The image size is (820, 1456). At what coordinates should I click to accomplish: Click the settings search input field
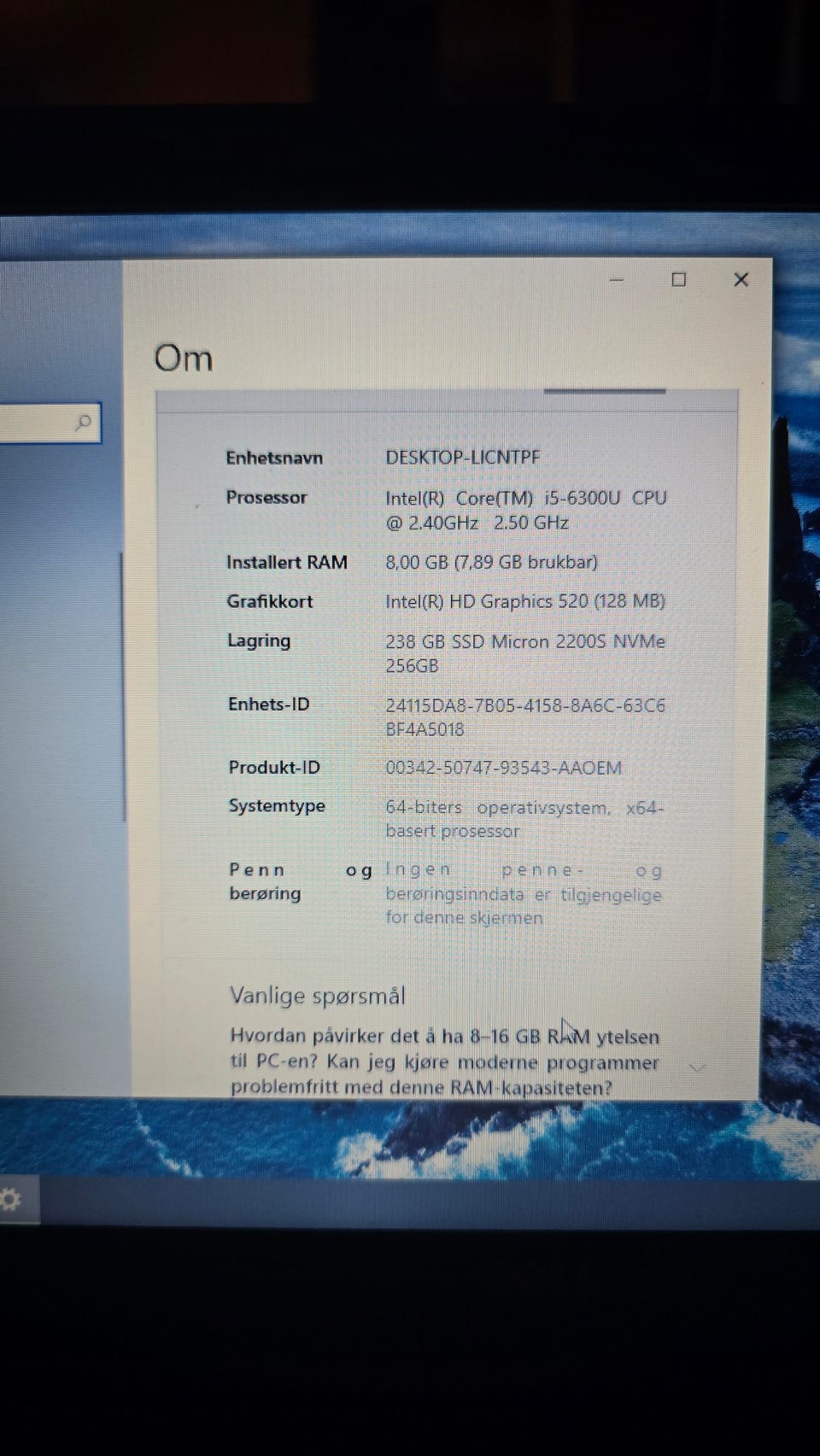pyautogui.click(x=50, y=423)
